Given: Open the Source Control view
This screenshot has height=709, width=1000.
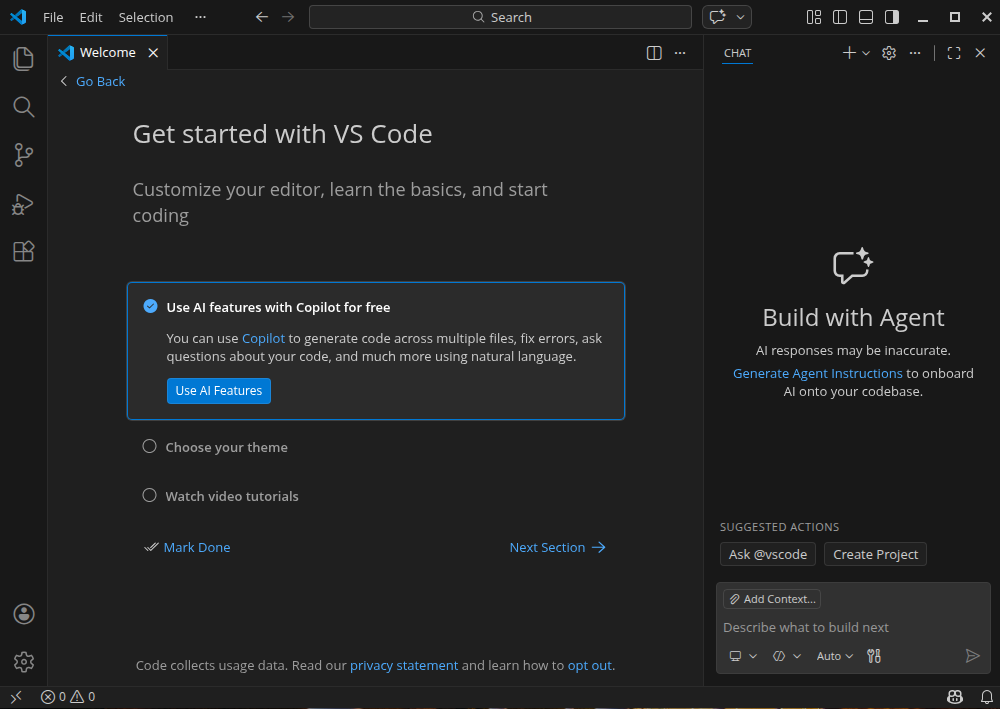Looking at the screenshot, I should [x=24, y=155].
